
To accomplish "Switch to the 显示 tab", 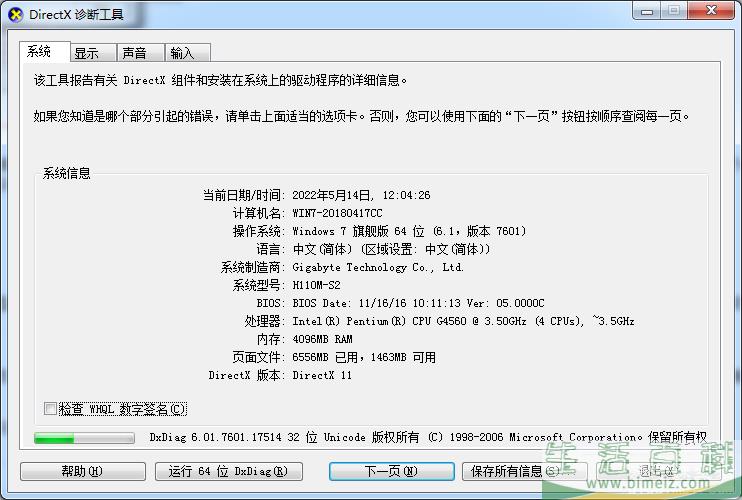I will pyautogui.click(x=94, y=53).
